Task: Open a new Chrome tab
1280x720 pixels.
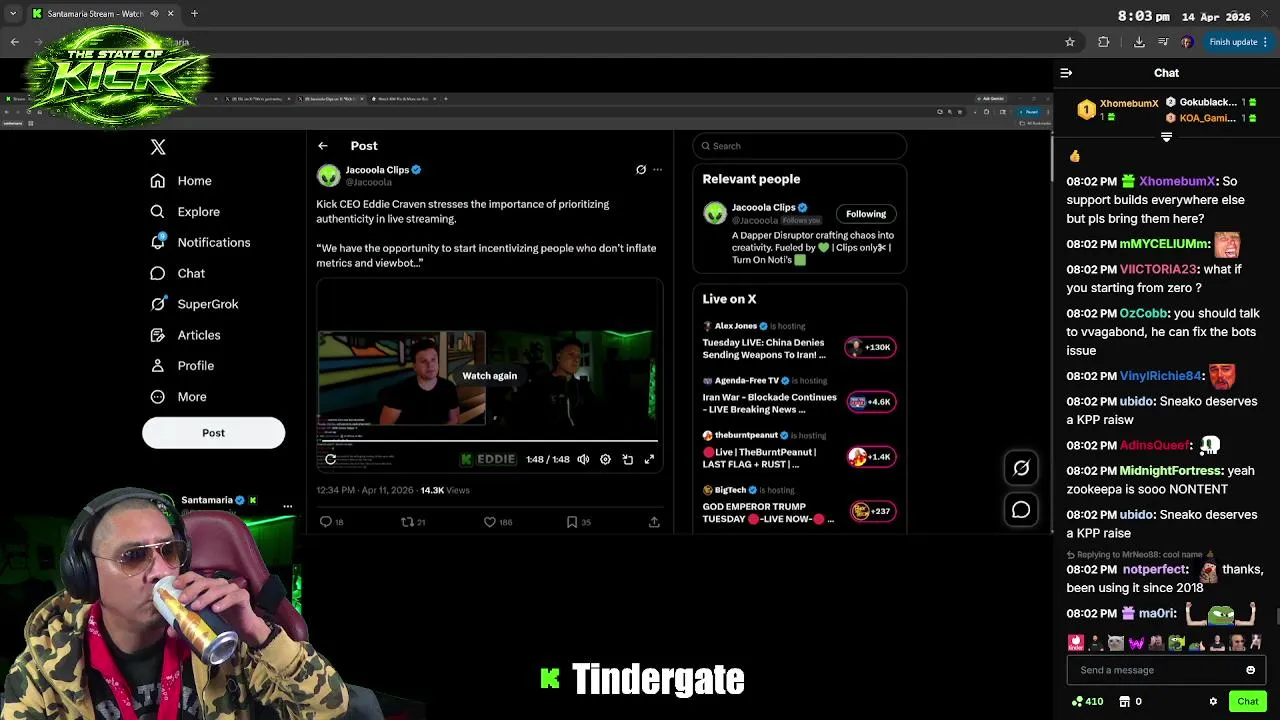Action: tap(194, 14)
